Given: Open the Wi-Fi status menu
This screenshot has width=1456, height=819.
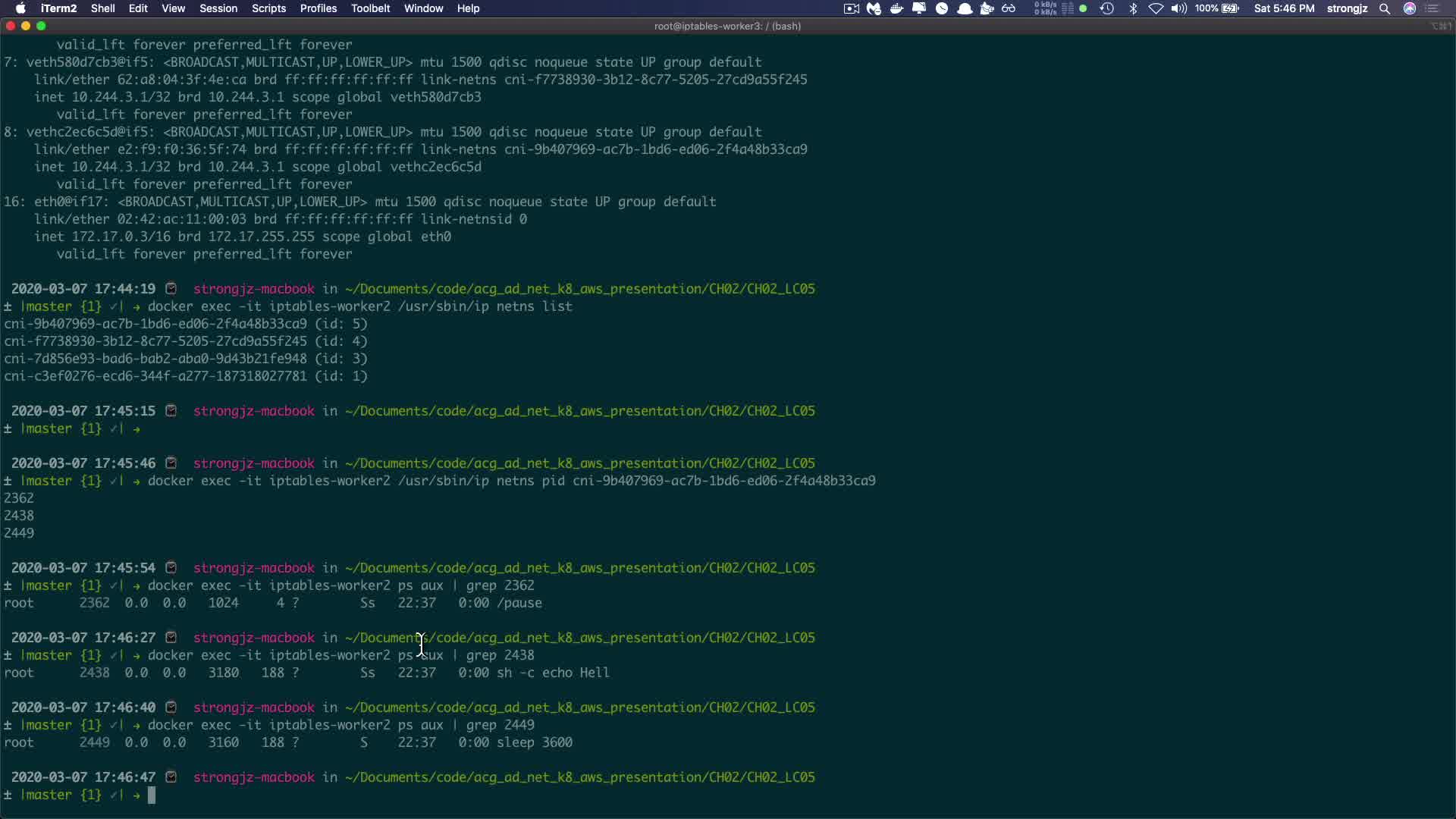Looking at the screenshot, I should (x=1156, y=8).
